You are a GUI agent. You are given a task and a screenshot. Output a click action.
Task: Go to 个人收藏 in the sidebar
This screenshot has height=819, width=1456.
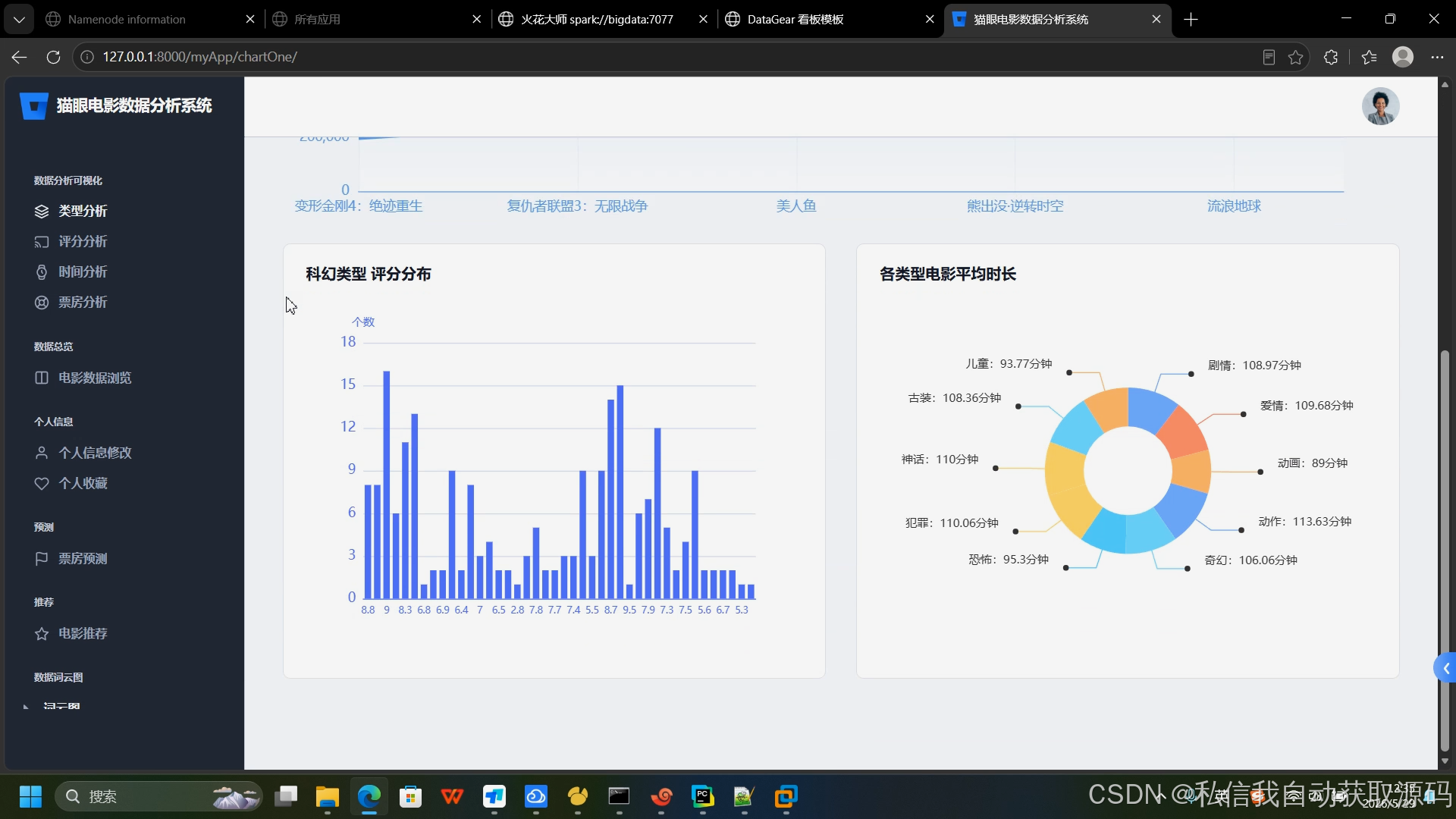(83, 483)
